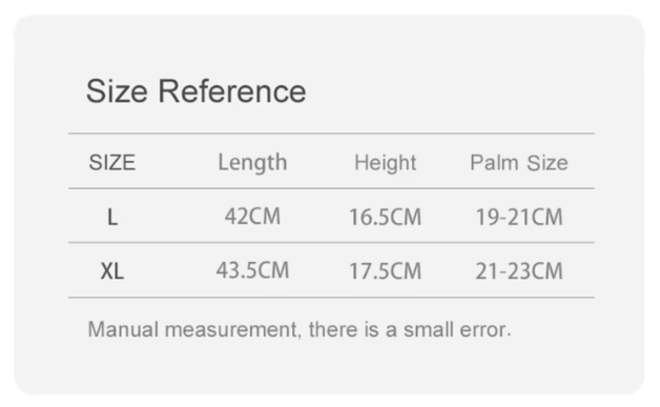Select the 21-23CM palm size value
This screenshot has width=660, height=407.
tap(519, 271)
